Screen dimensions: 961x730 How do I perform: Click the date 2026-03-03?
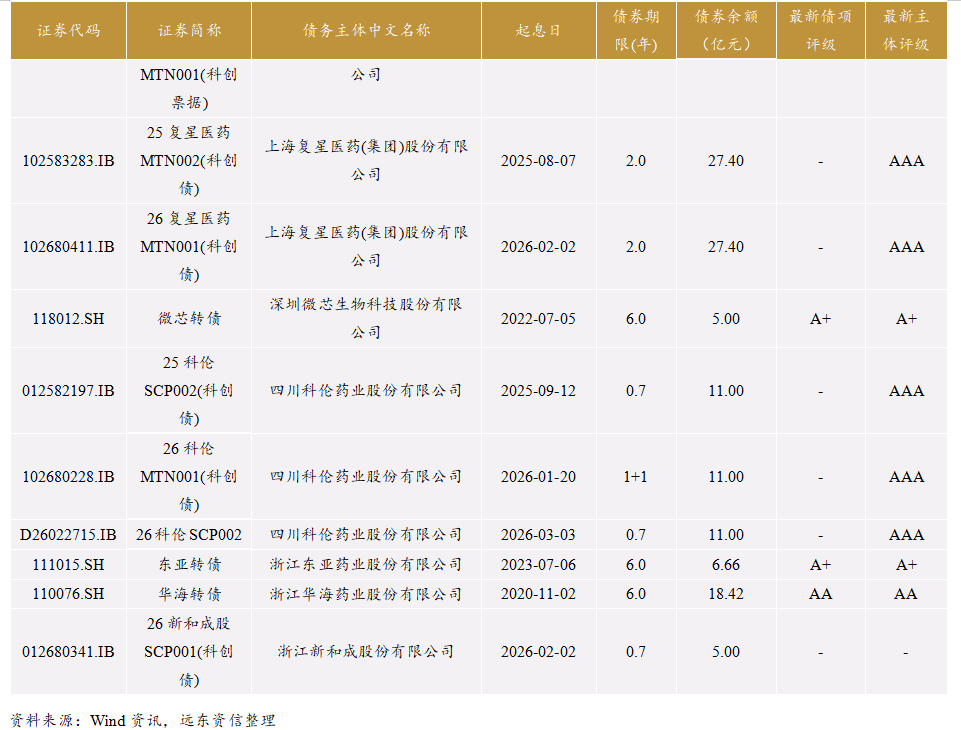pos(539,535)
